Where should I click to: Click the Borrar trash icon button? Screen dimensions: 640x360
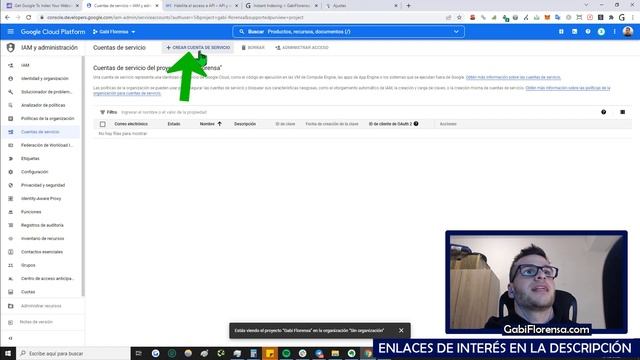(253, 48)
